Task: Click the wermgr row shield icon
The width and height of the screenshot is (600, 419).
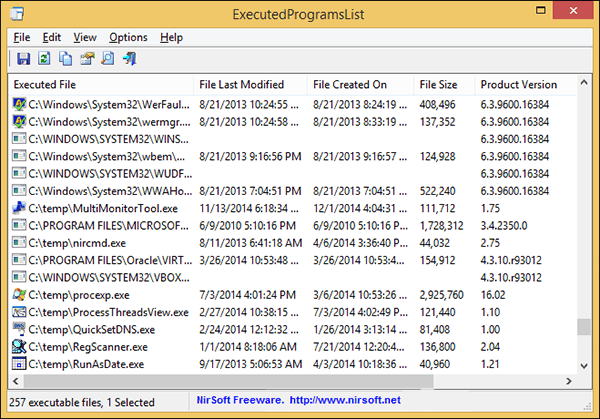Action: (x=19, y=122)
